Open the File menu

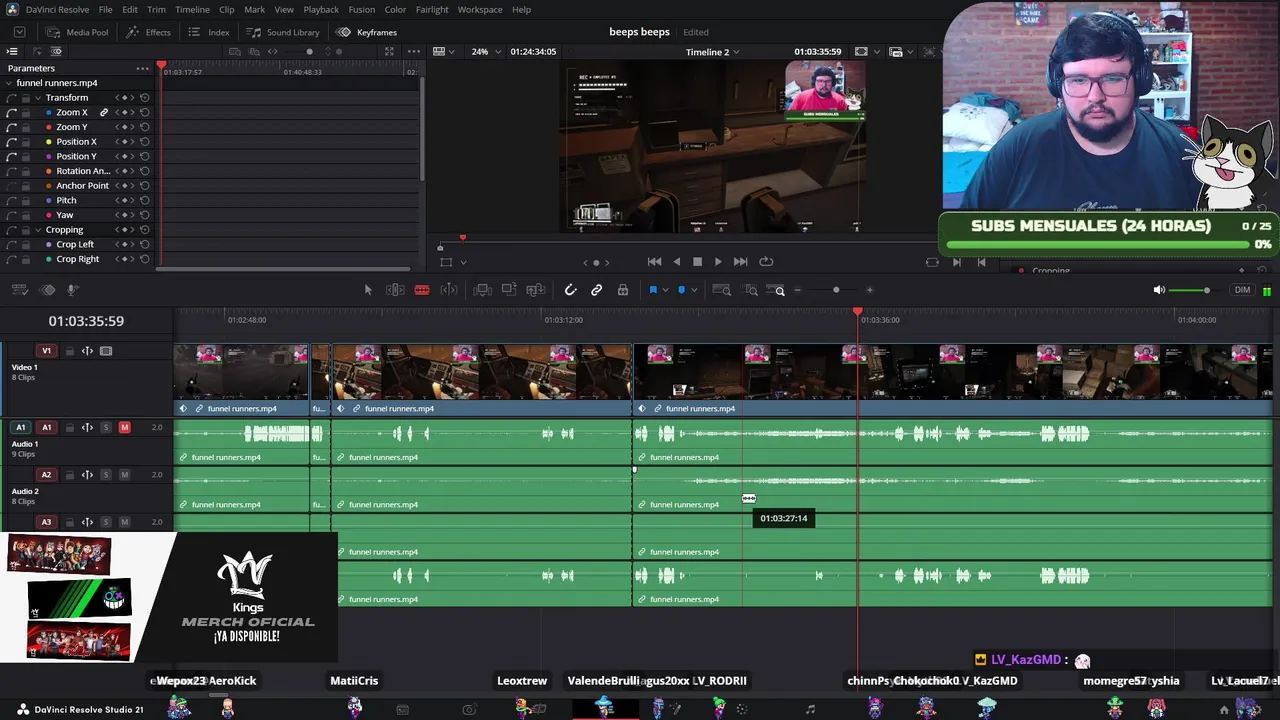[105, 9]
